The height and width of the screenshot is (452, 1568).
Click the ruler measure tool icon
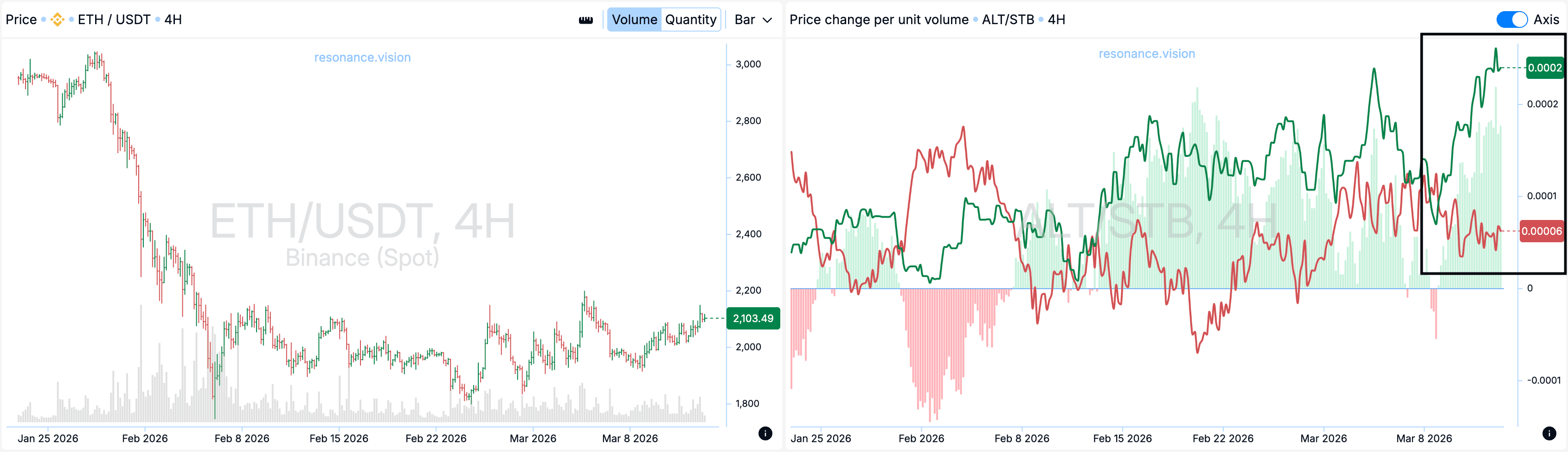pos(585,20)
